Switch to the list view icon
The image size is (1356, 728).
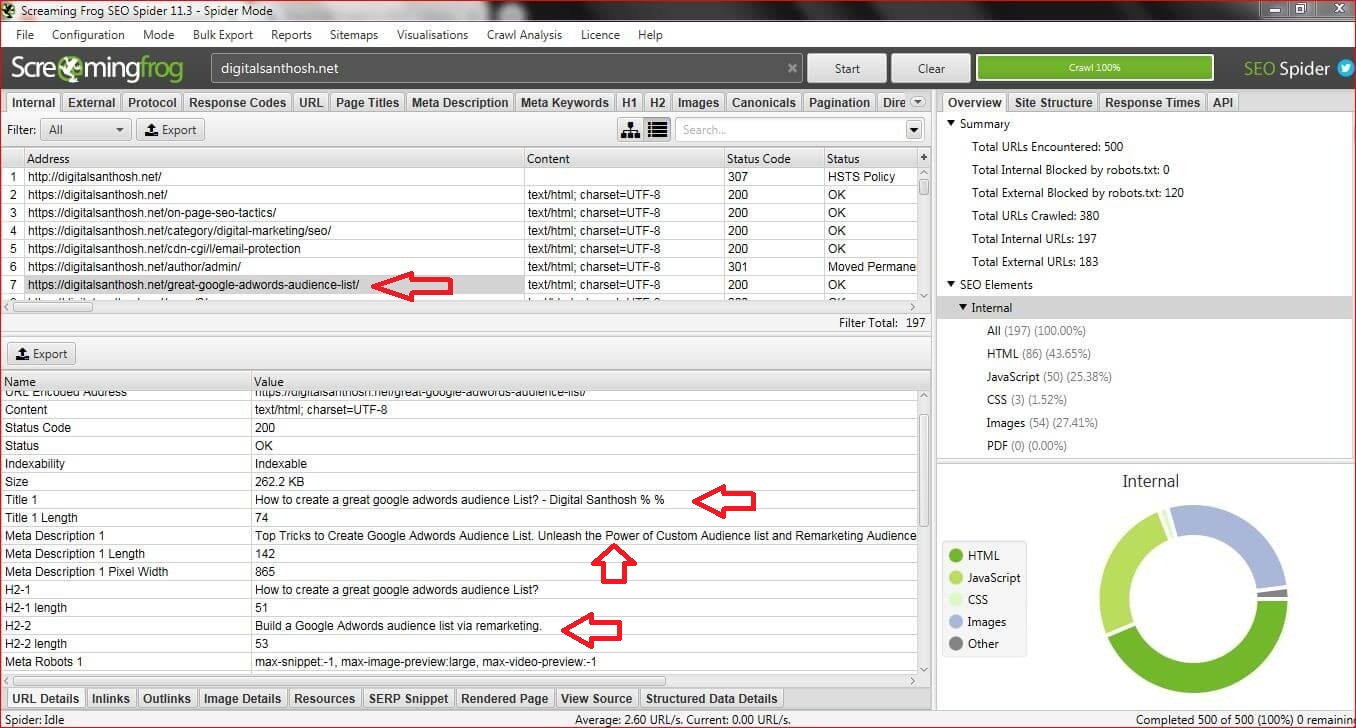tap(657, 130)
